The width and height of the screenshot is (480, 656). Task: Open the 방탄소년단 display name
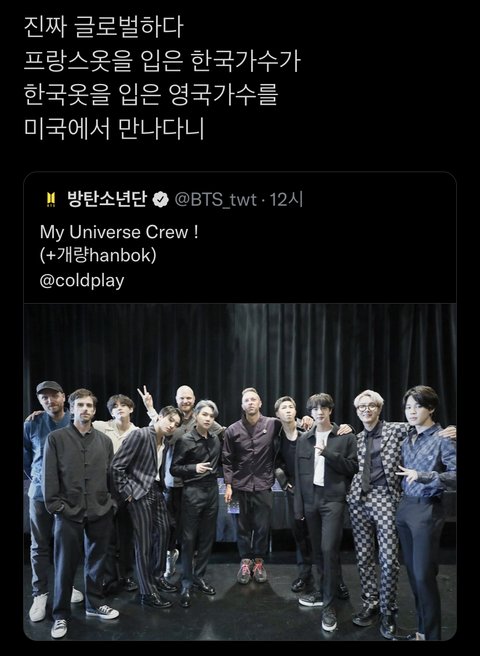coord(107,200)
